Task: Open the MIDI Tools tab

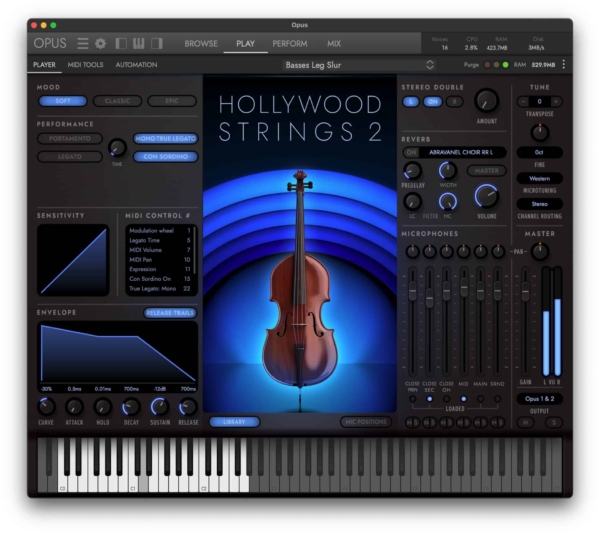Action: coord(85,65)
